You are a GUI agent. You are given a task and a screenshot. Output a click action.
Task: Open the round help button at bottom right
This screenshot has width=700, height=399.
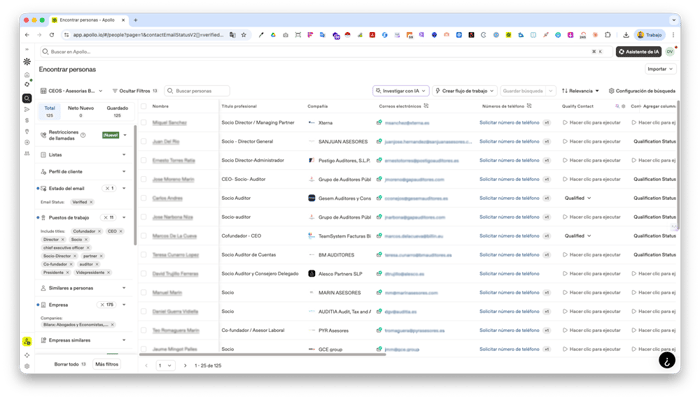(x=667, y=360)
